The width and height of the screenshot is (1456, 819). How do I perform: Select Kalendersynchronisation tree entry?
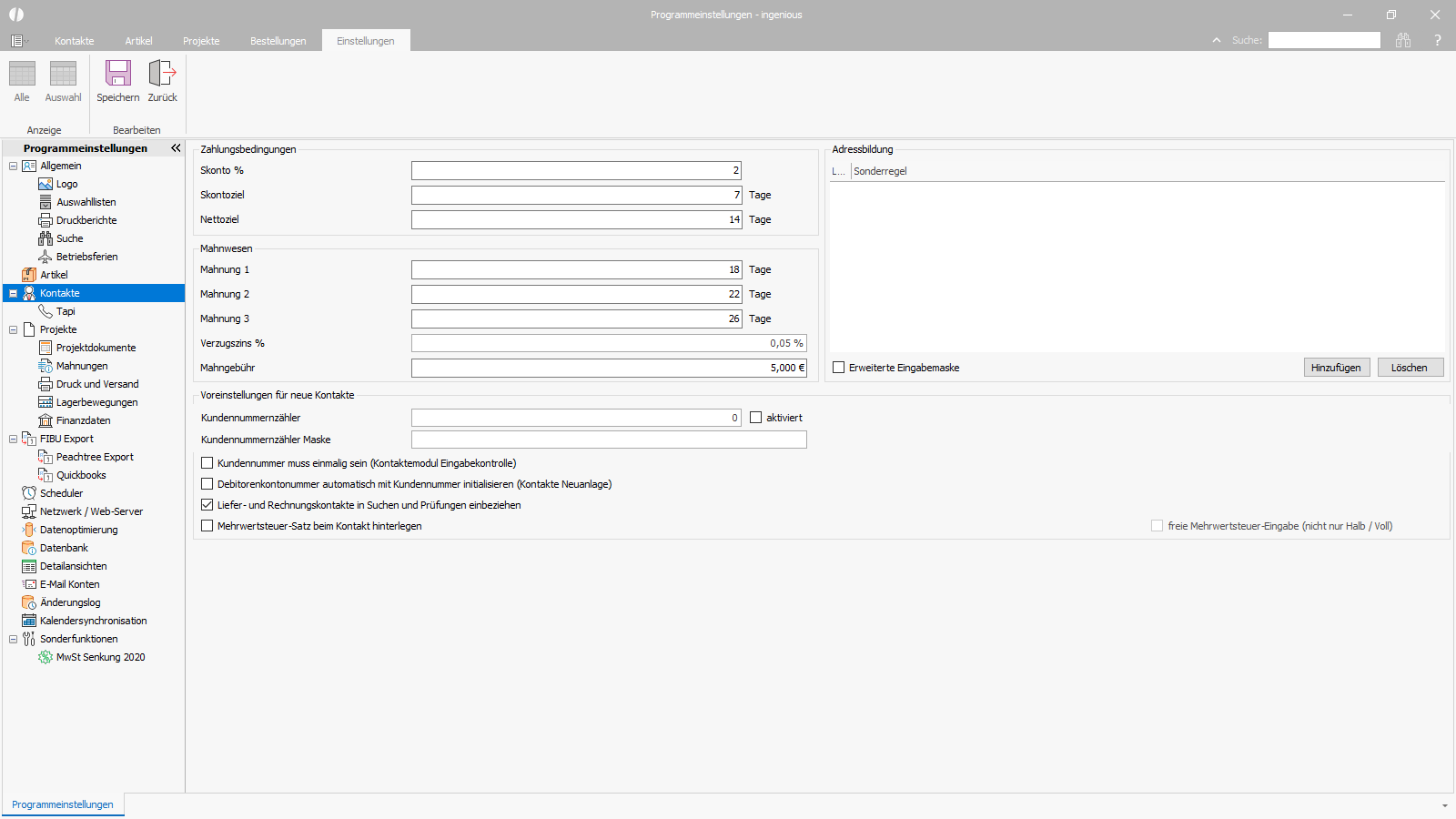tap(93, 621)
